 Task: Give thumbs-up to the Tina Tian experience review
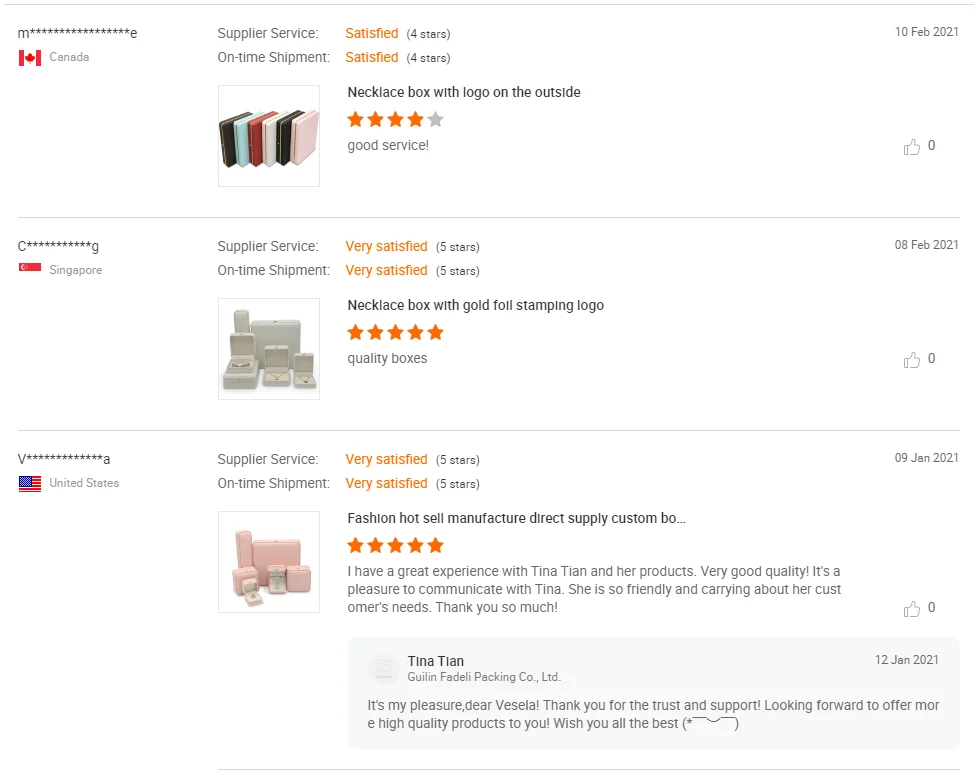coord(912,609)
